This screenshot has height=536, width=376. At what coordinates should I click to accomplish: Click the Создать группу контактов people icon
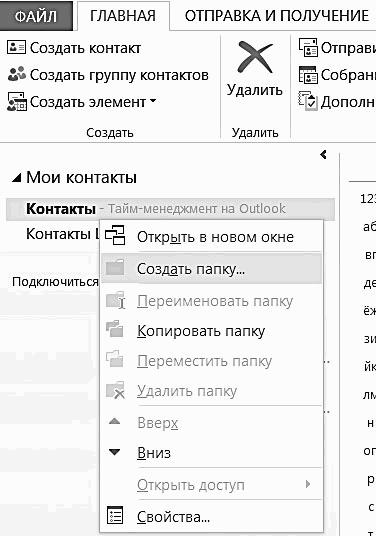click(16, 74)
